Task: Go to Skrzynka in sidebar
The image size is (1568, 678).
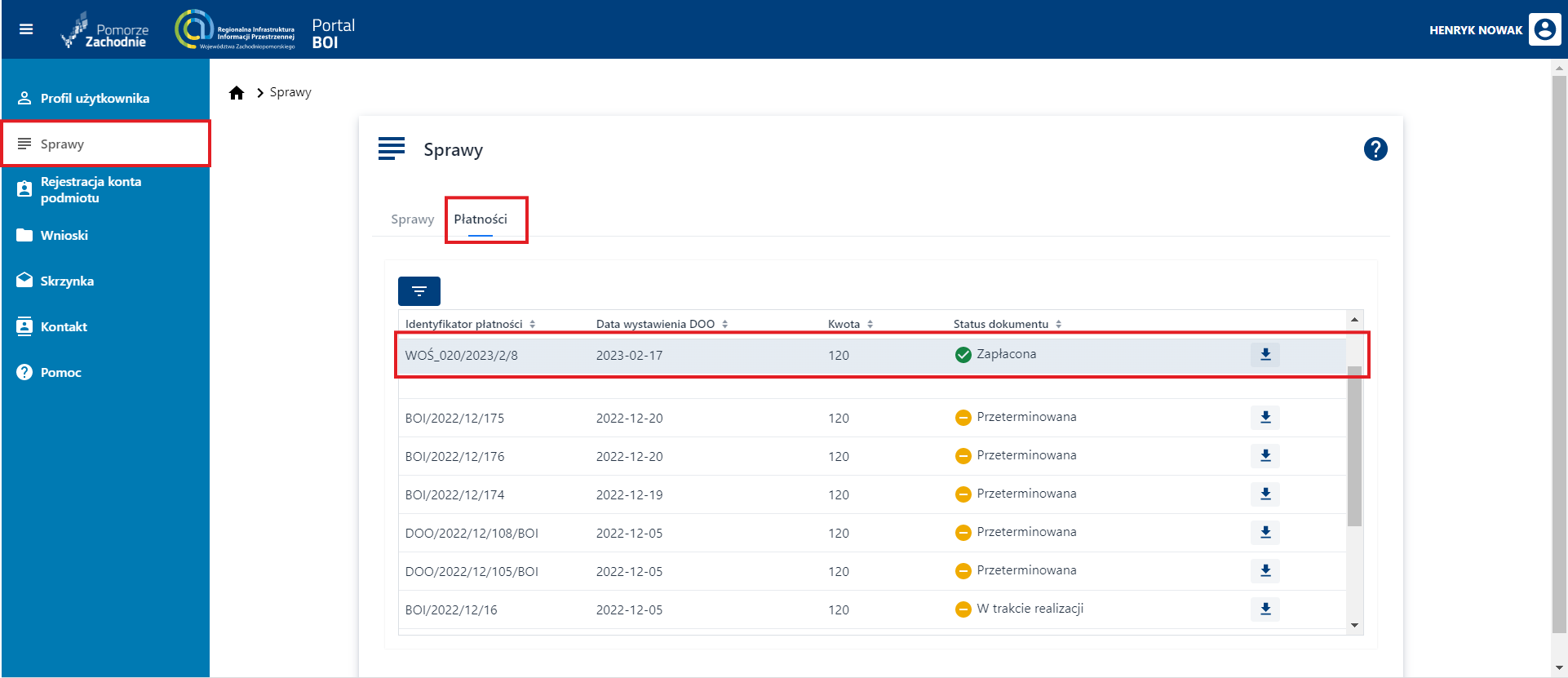Action: (67, 281)
